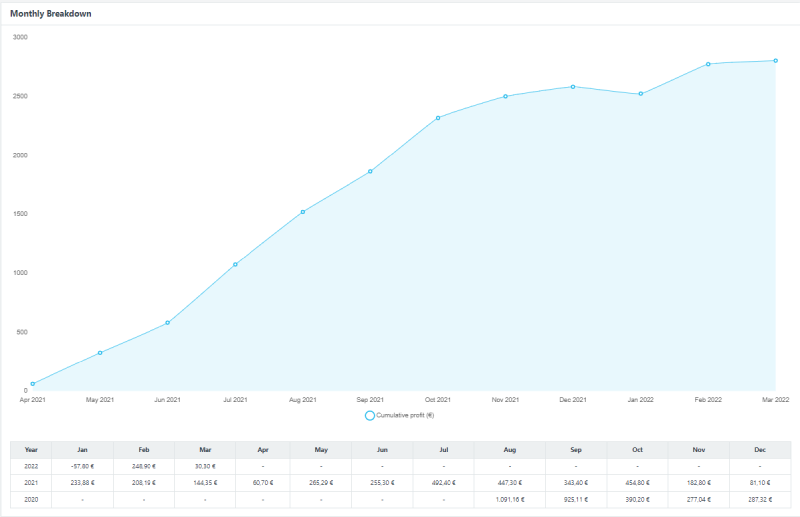Click the -57.60 € January 2022 cell
Image resolution: width=800 pixels, height=517 pixels.
(82, 466)
